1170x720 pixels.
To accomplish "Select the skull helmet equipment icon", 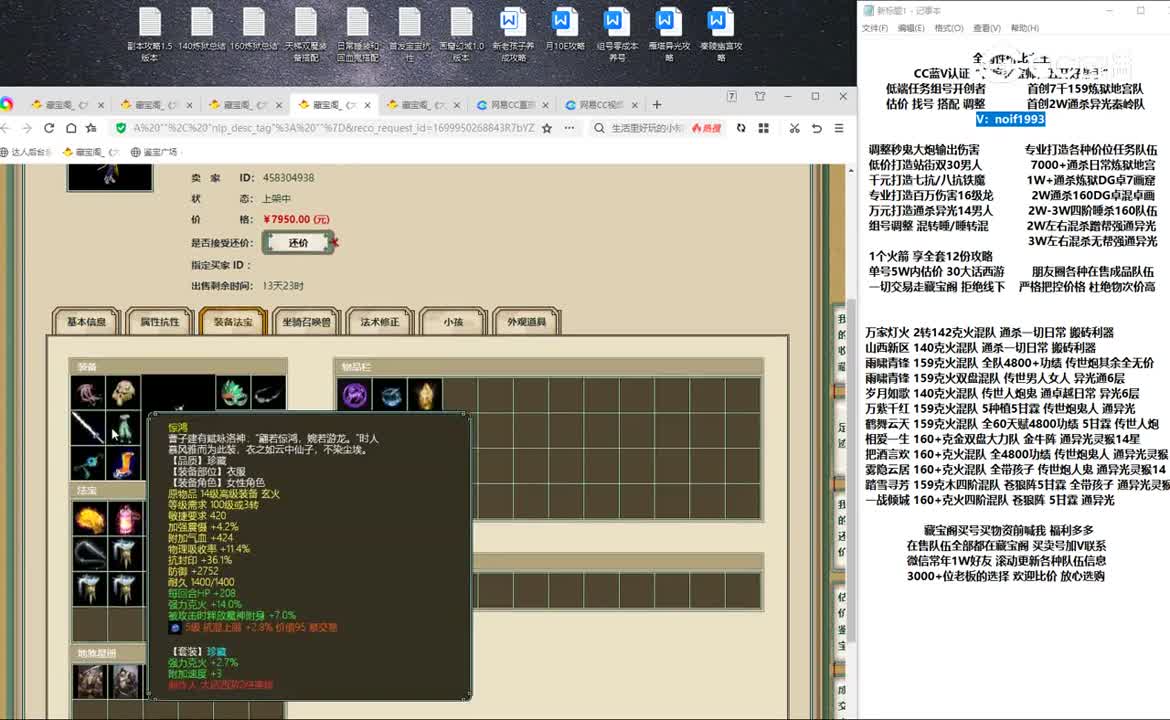I will coord(124,392).
